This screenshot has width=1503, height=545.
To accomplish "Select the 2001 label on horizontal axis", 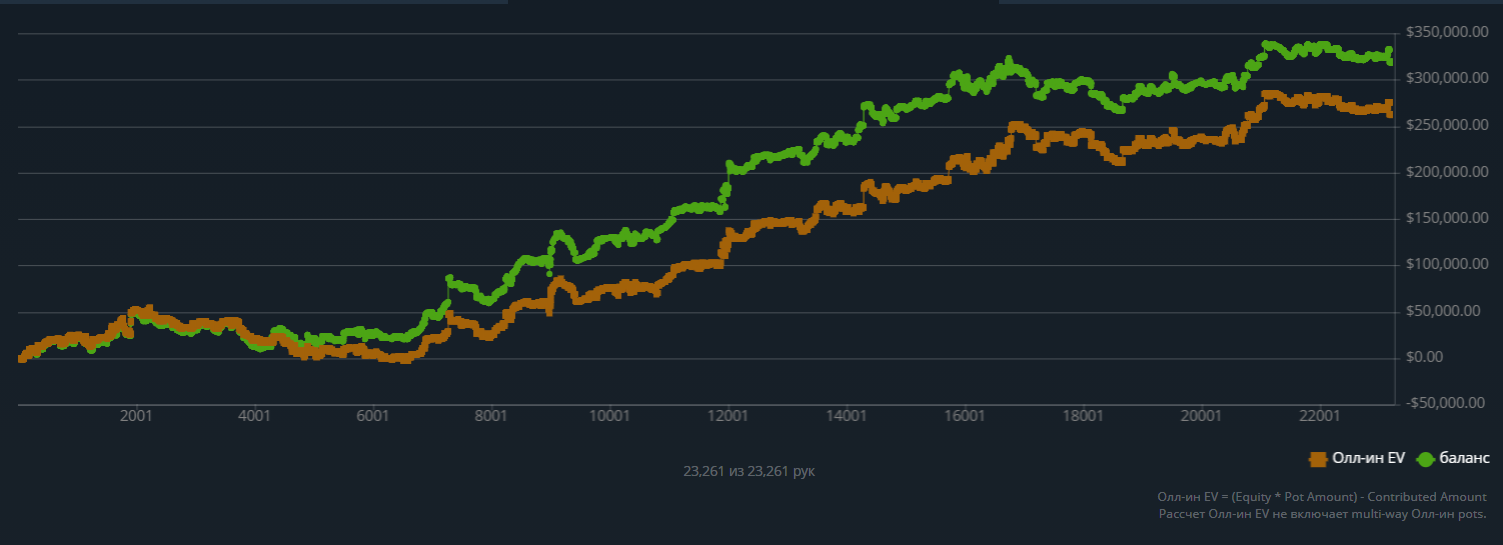I will [136, 416].
